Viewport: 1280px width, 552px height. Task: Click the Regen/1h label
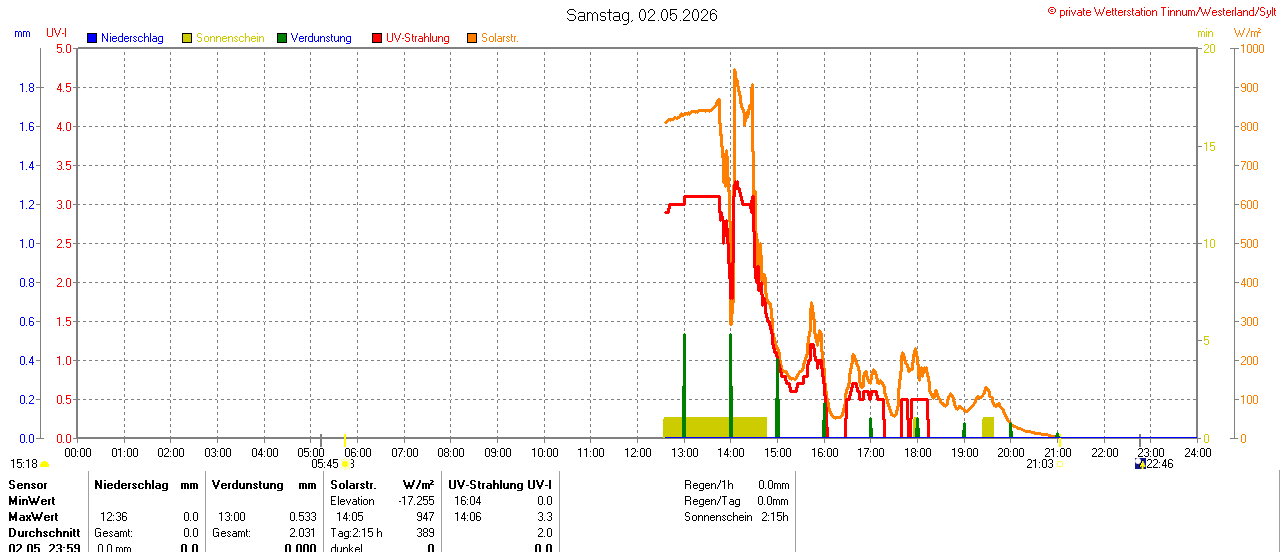709,484
